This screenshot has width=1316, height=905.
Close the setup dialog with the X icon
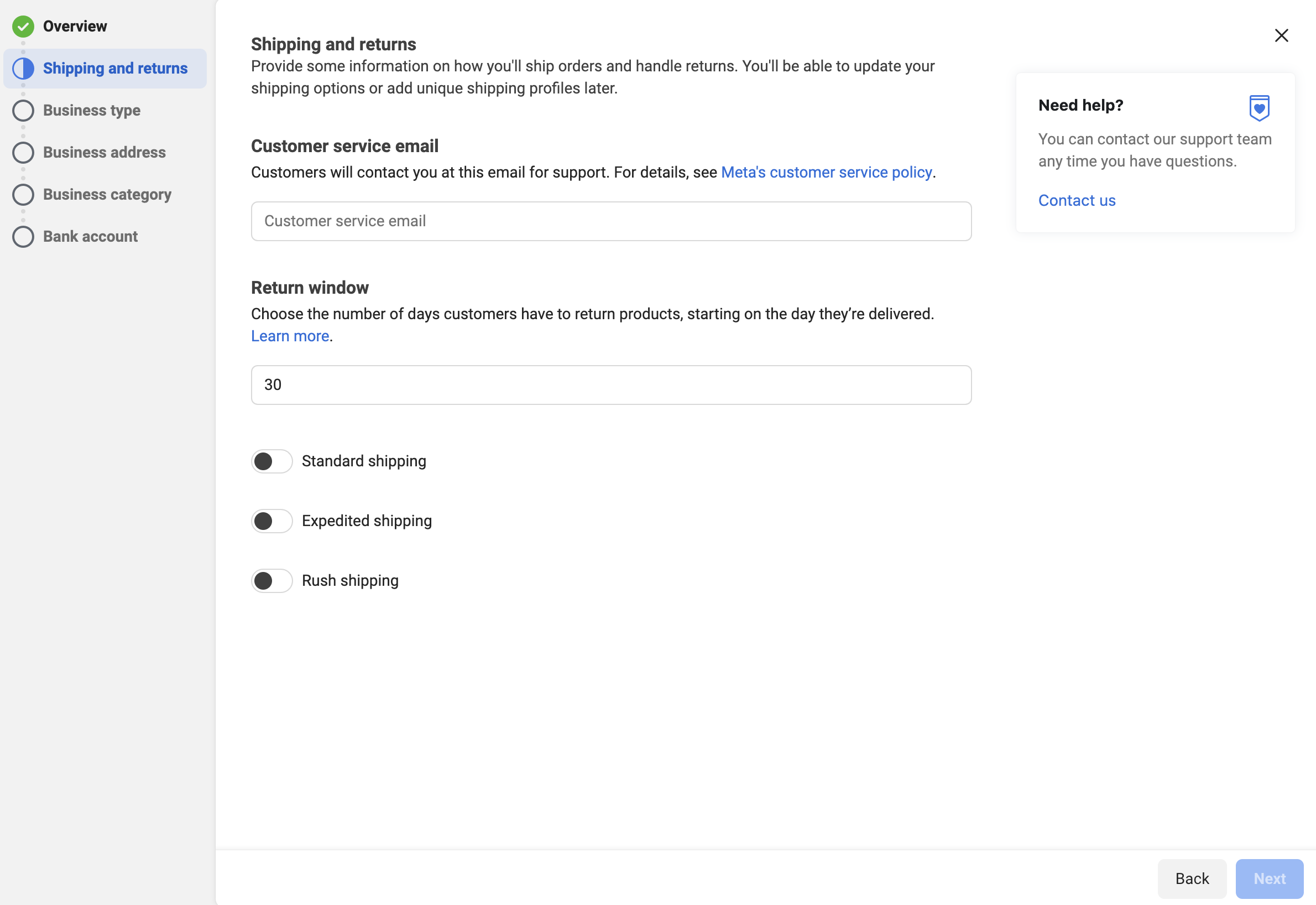[1281, 35]
